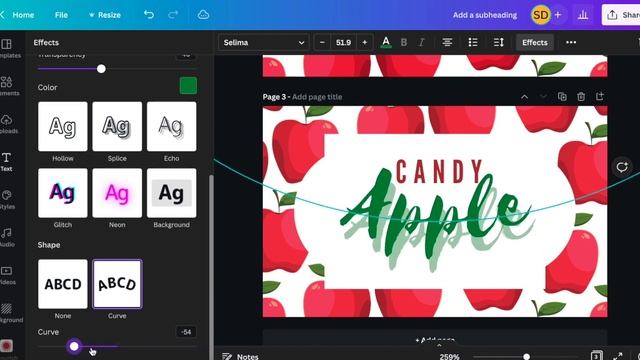This screenshot has height=360, width=640.
Task: Click the comment bubble icon beside canvas
Action: [622, 167]
